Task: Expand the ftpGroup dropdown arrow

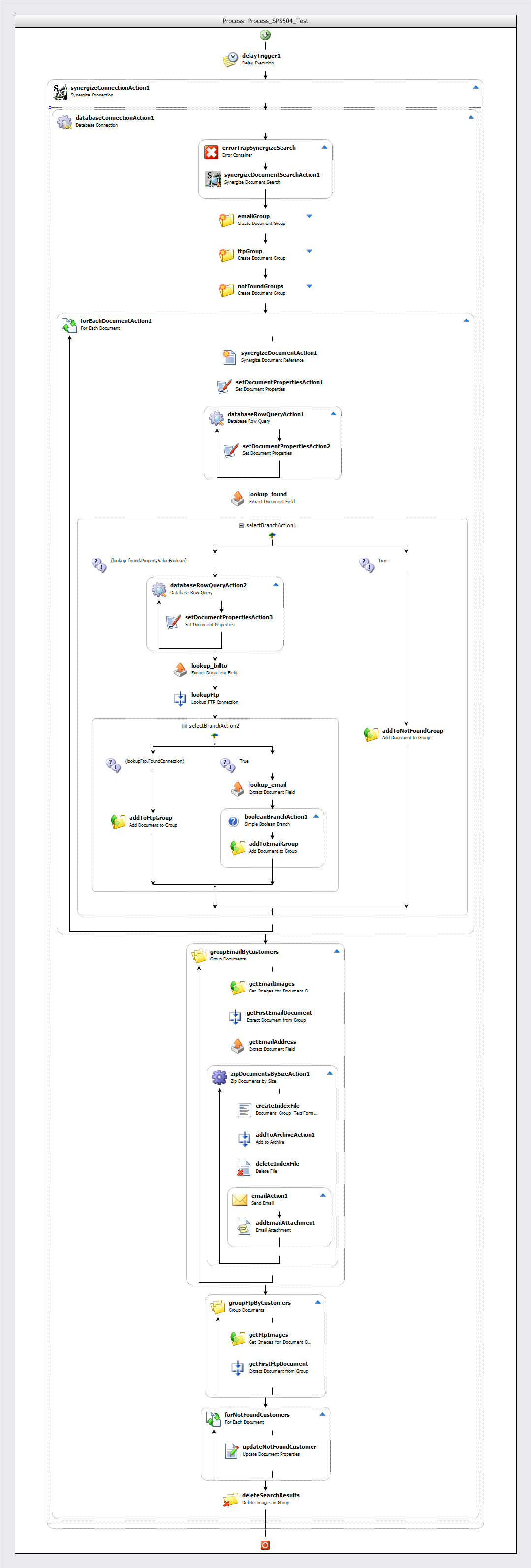Action: click(x=309, y=251)
